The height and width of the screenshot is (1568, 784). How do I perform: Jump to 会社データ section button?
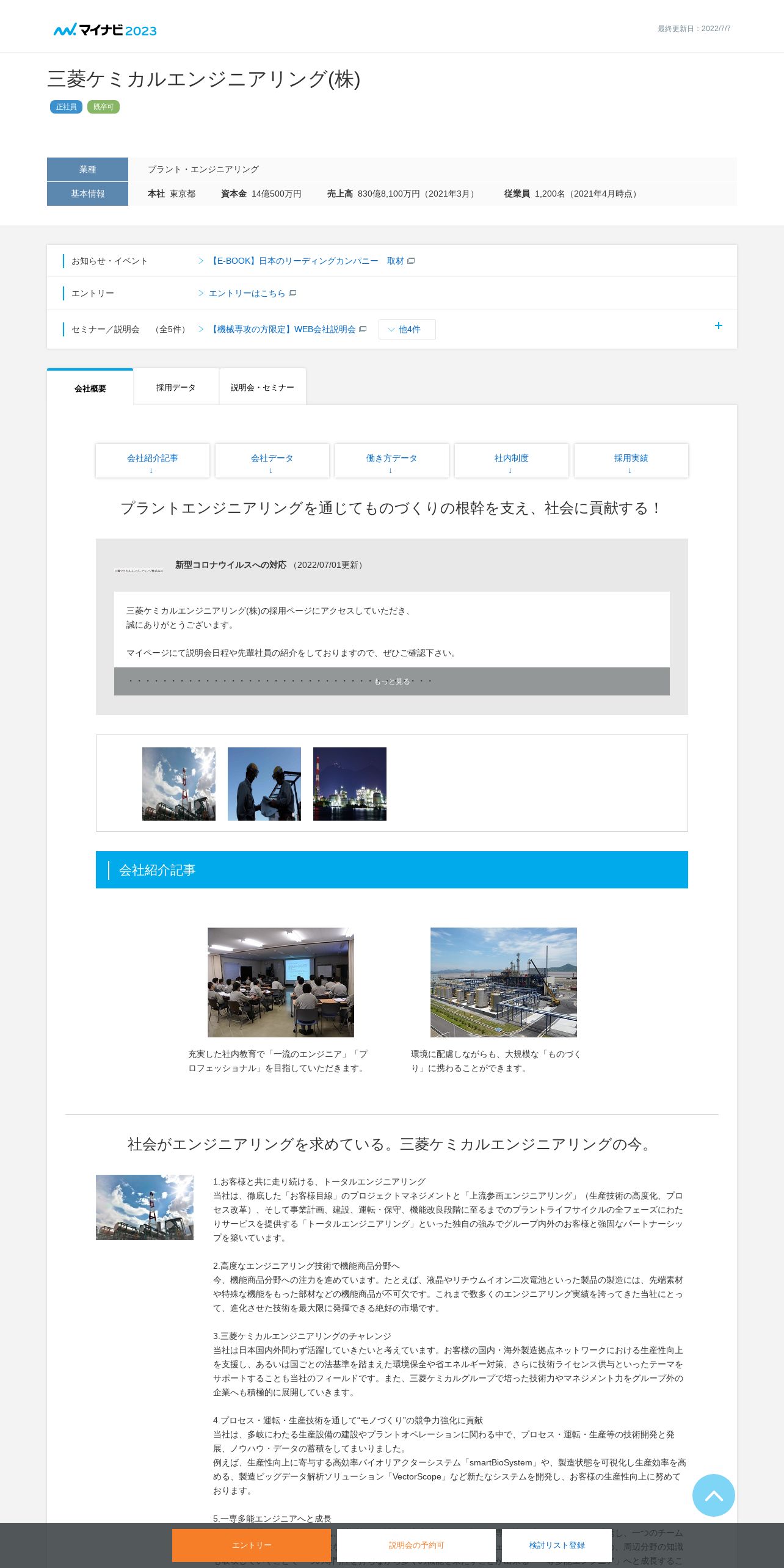tap(272, 461)
